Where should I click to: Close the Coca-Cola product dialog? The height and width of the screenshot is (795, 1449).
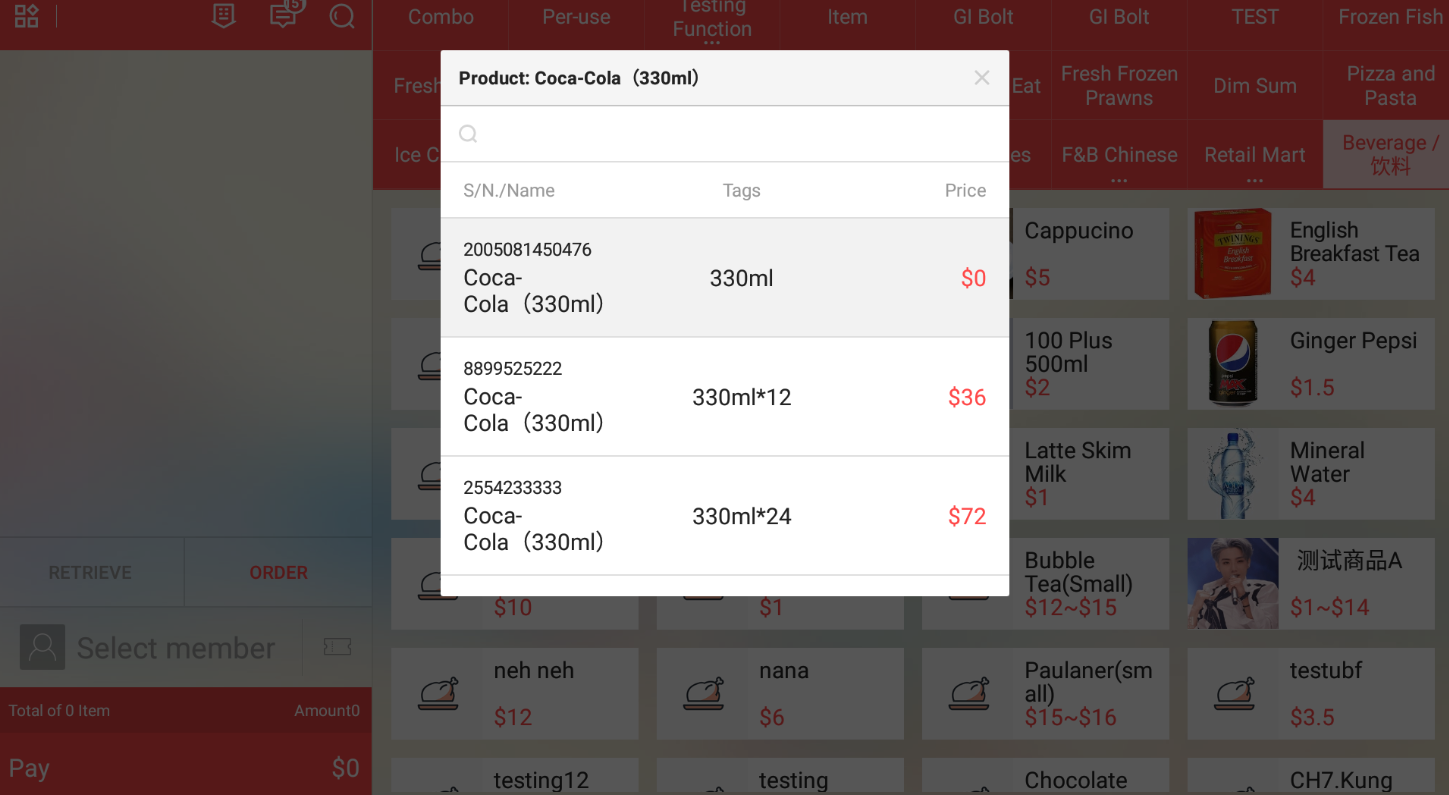pos(982,78)
